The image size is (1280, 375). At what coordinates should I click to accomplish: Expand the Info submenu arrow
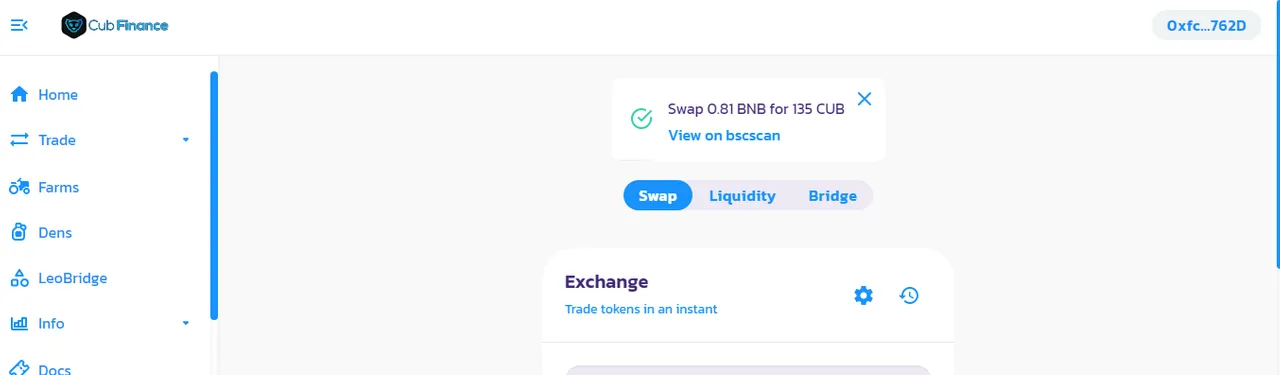coord(185,323)
